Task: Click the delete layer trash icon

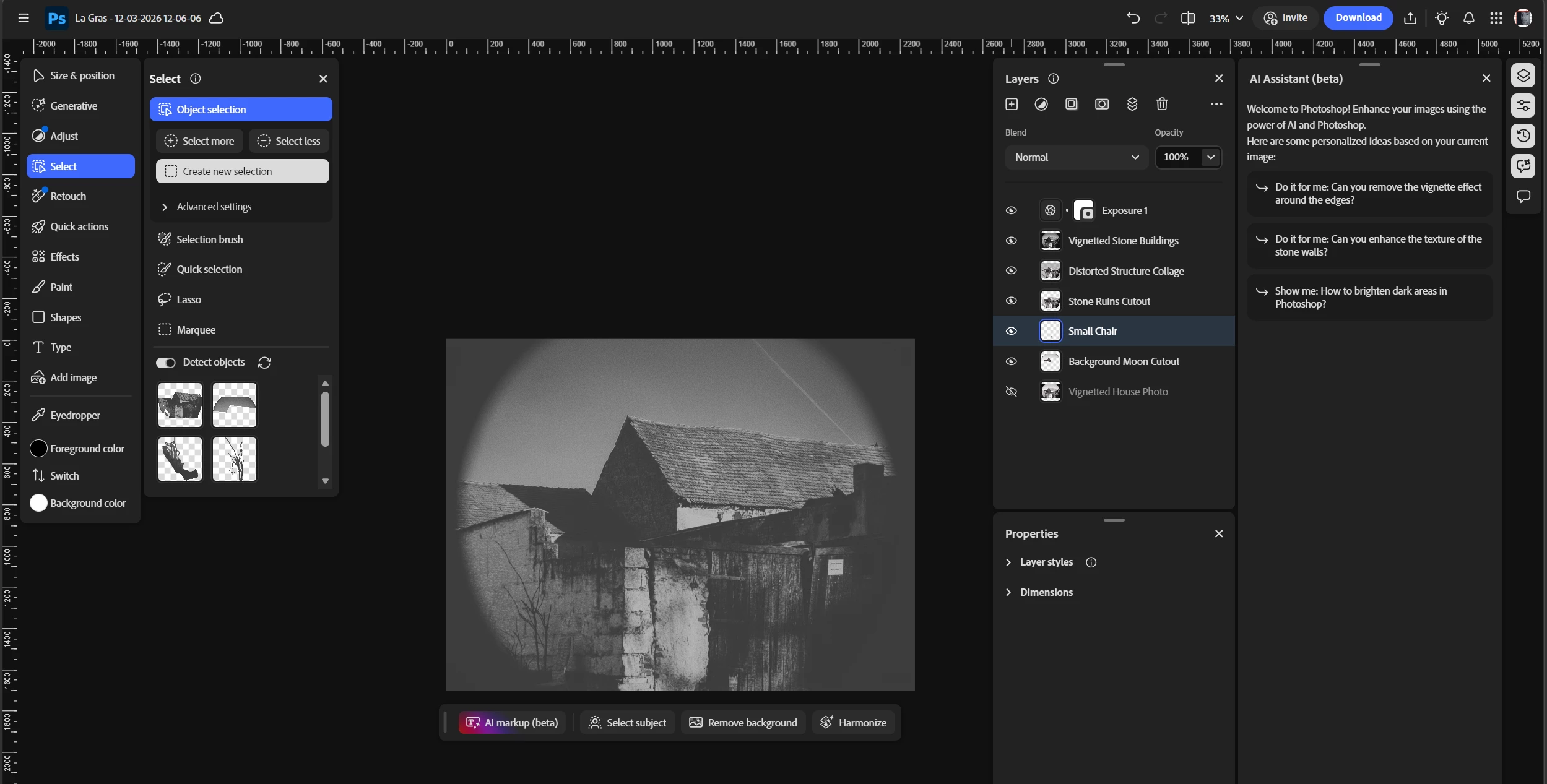Action: tap(1161, 104)
